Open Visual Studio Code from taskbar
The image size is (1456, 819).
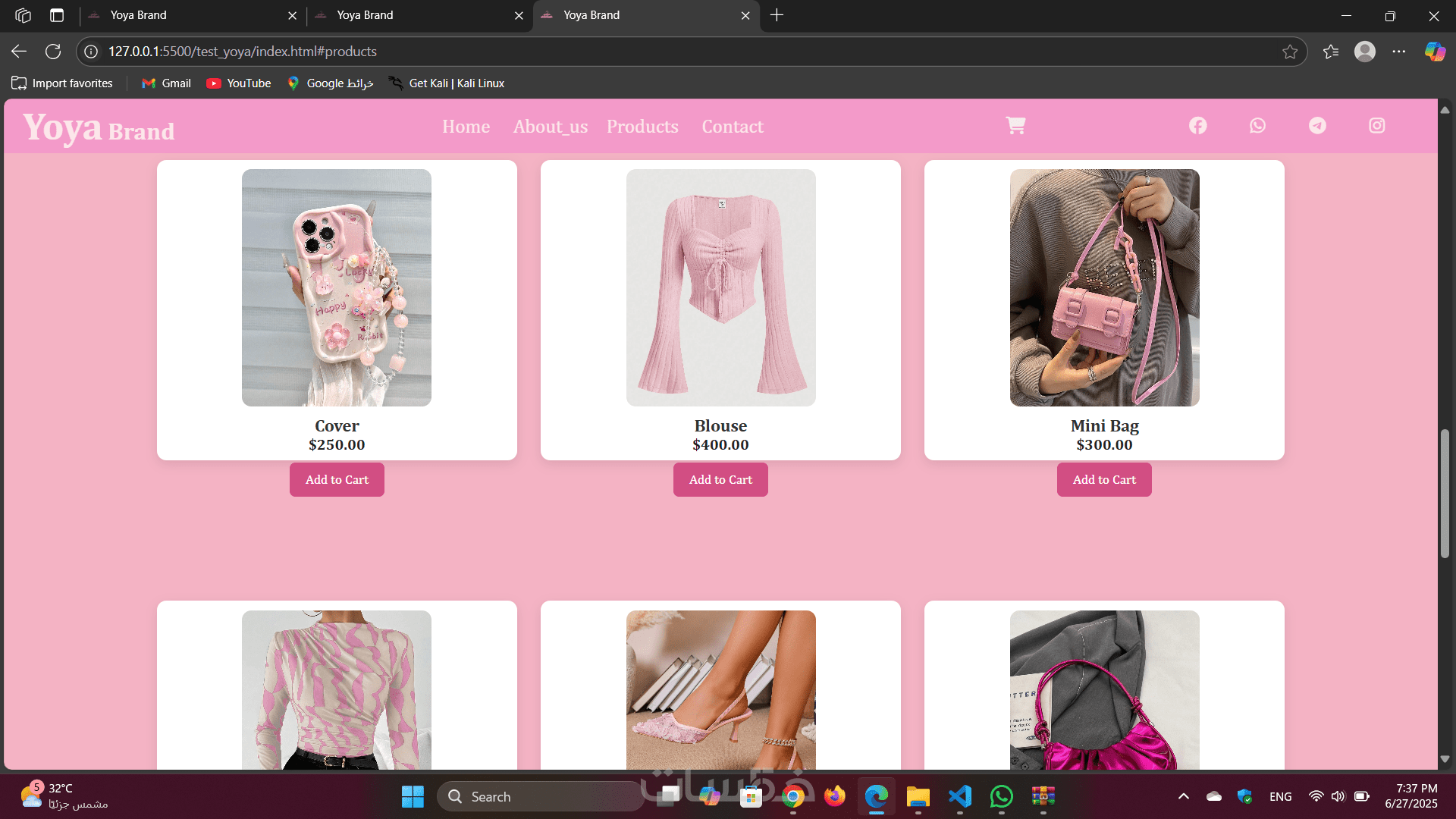pos(960,796)
